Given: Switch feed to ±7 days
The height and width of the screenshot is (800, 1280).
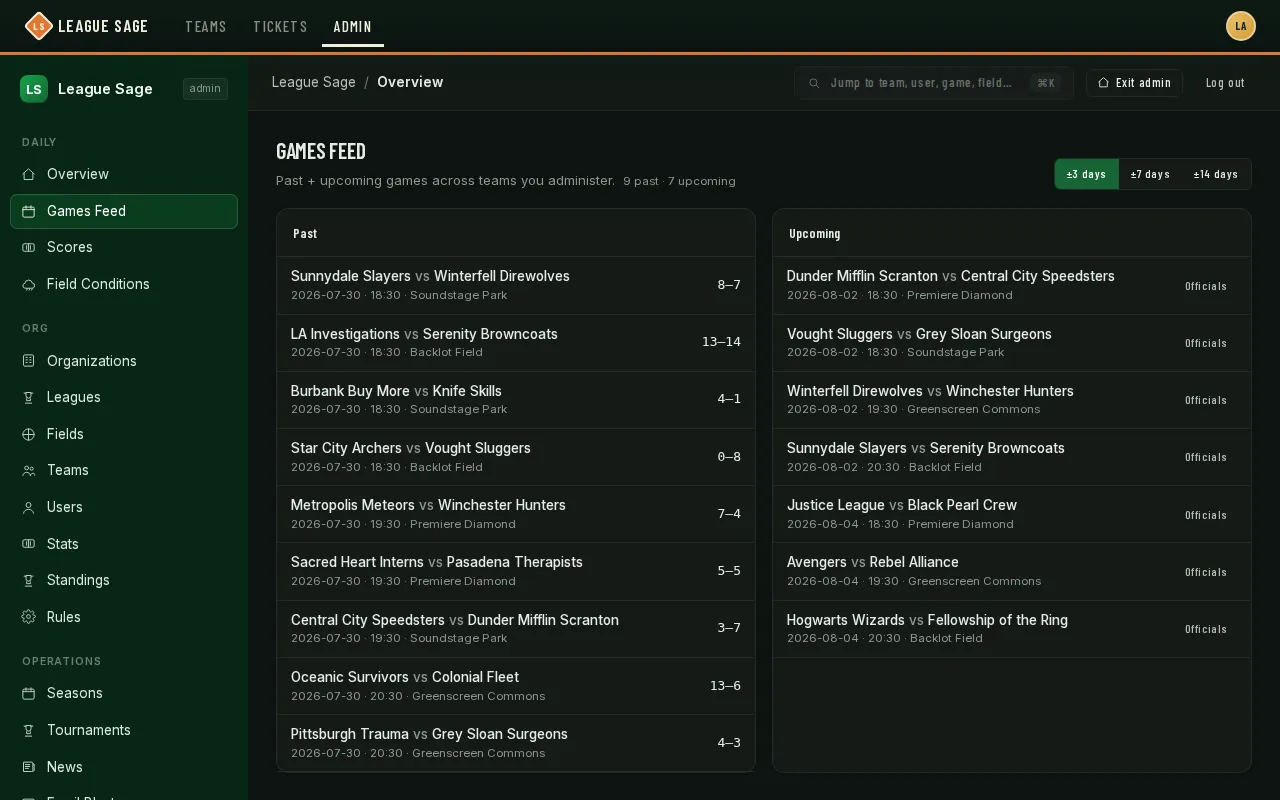Looking at the screenshot, I should (1150, 174).
